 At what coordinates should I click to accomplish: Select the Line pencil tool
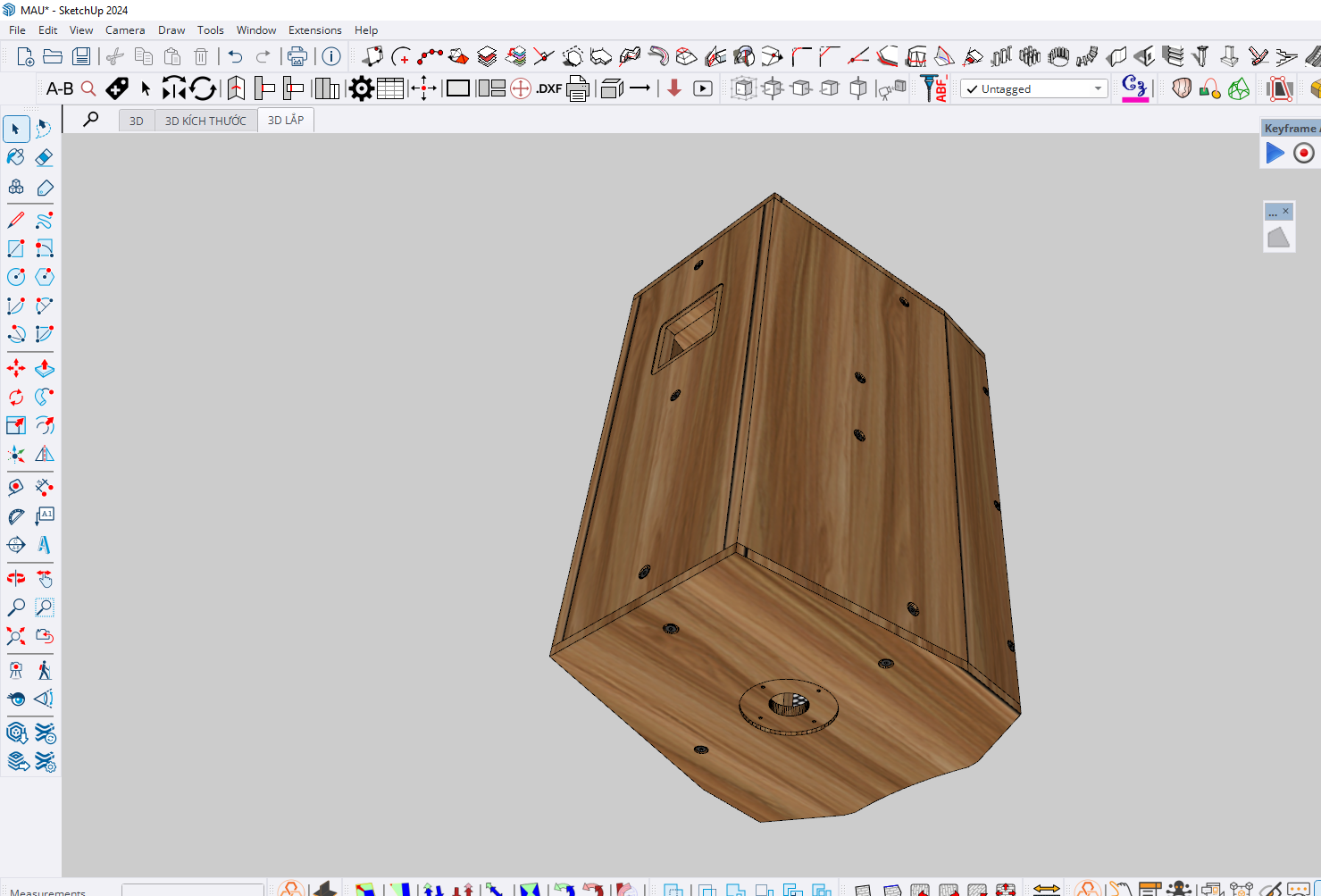point(16,220)
